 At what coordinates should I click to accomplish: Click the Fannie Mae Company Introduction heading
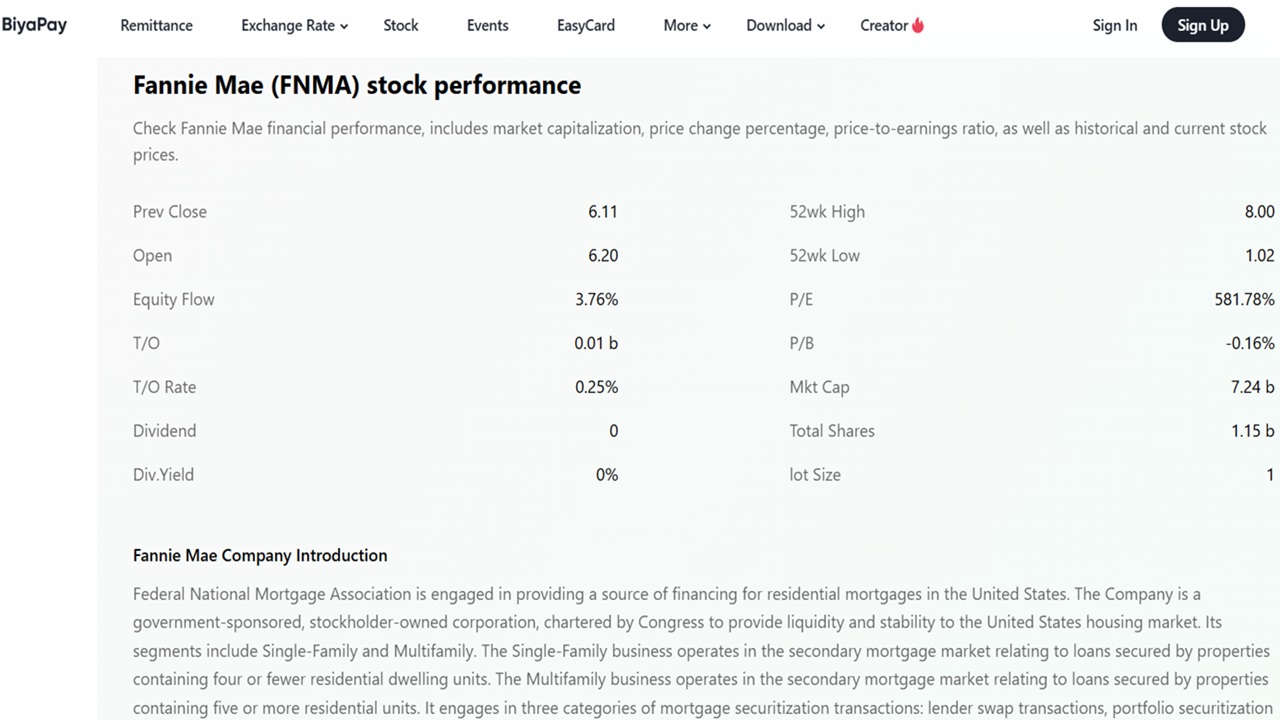click(260, 555)
